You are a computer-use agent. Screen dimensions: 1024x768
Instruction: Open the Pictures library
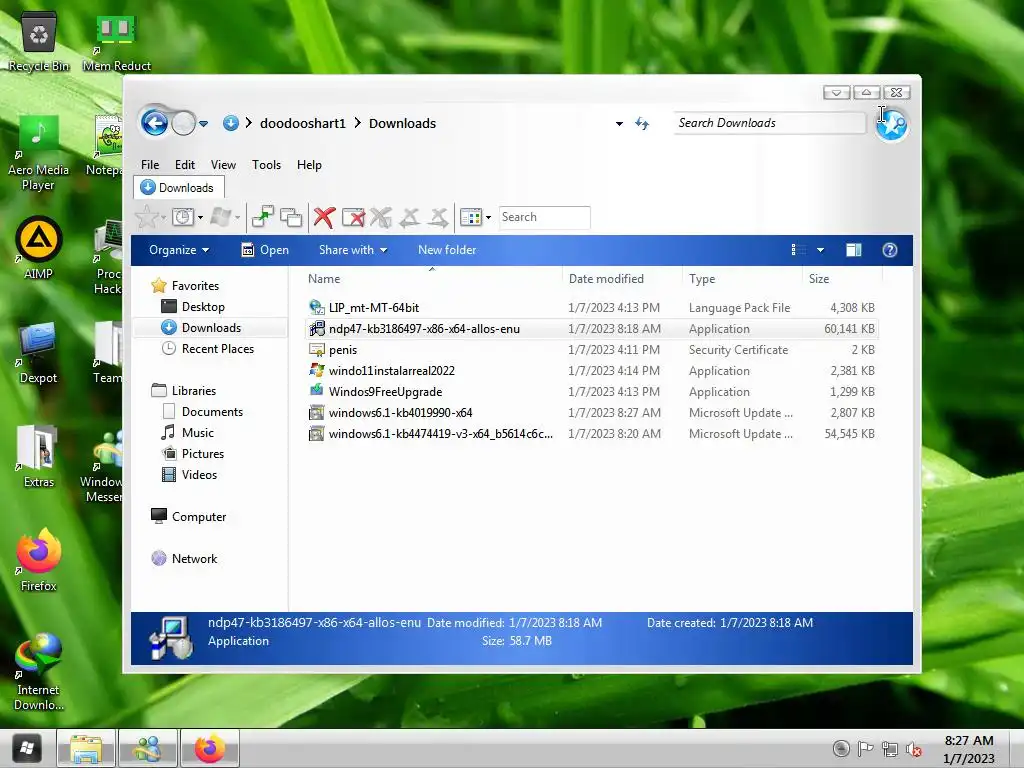click(x=202, y=453)
